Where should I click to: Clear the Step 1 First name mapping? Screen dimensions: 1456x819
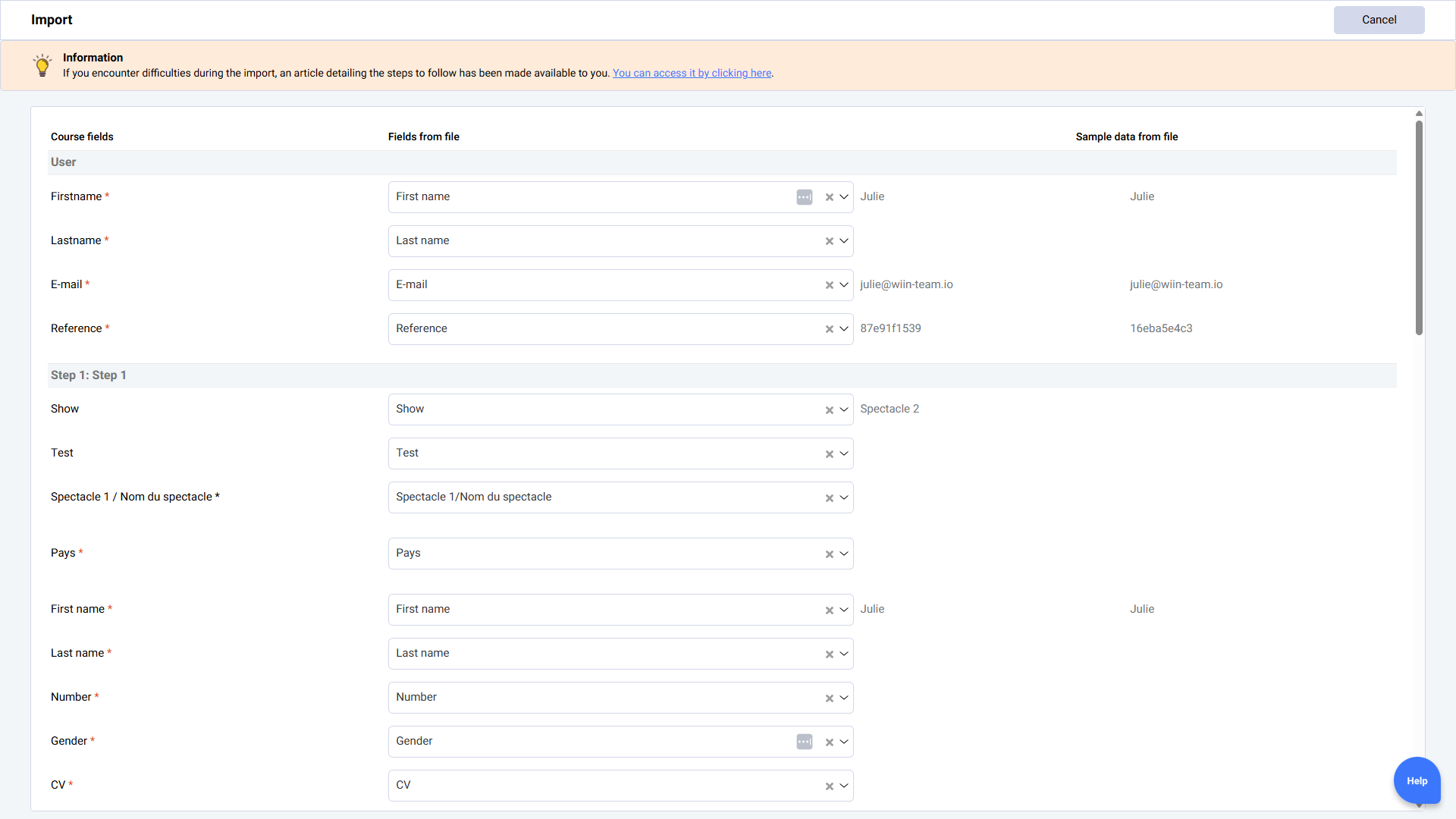click(x=829, y=610)
